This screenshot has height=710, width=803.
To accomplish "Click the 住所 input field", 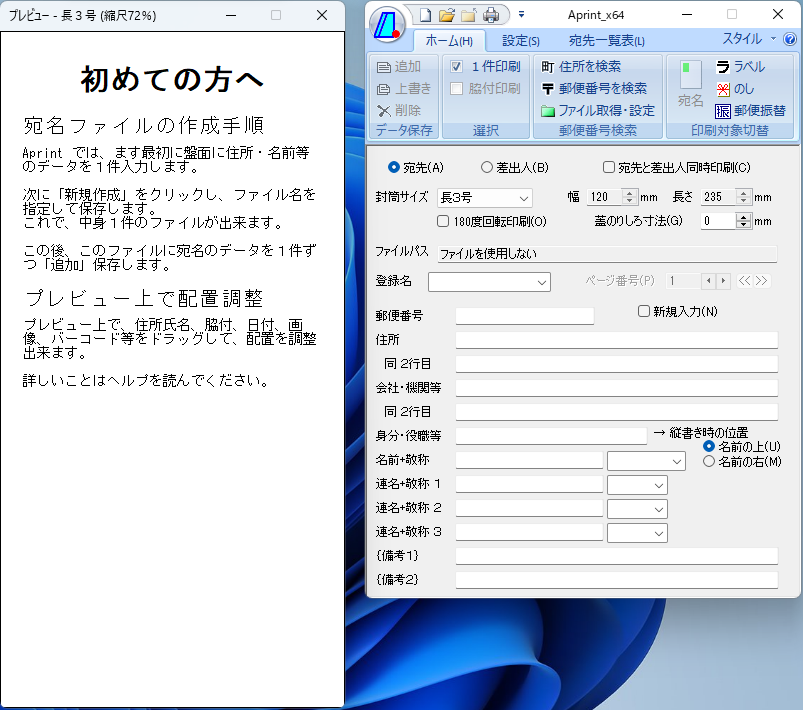I will tap(617, 340).
